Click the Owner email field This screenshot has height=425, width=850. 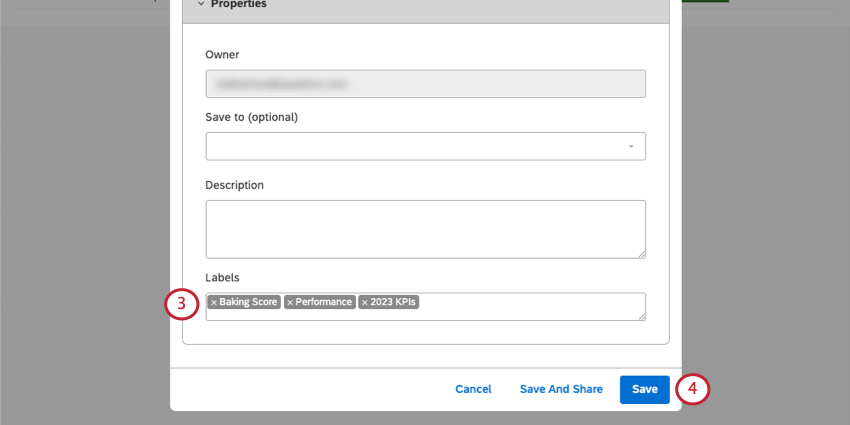(x=425, y=84)
